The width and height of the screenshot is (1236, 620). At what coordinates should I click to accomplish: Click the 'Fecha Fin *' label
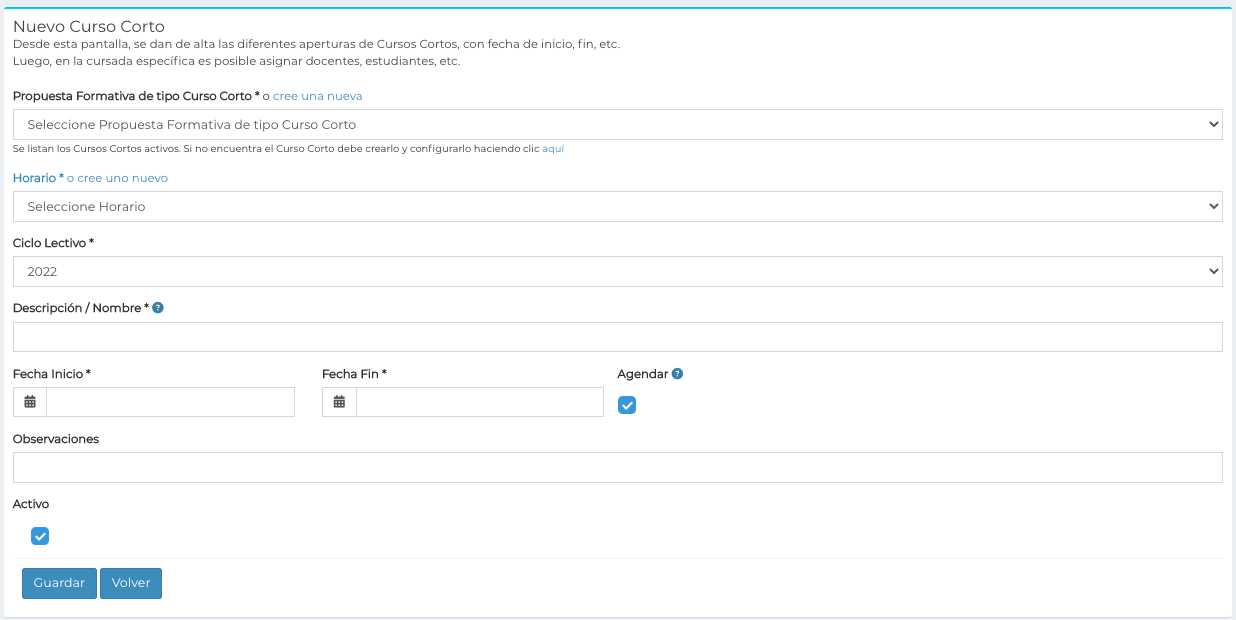[354, 374]
